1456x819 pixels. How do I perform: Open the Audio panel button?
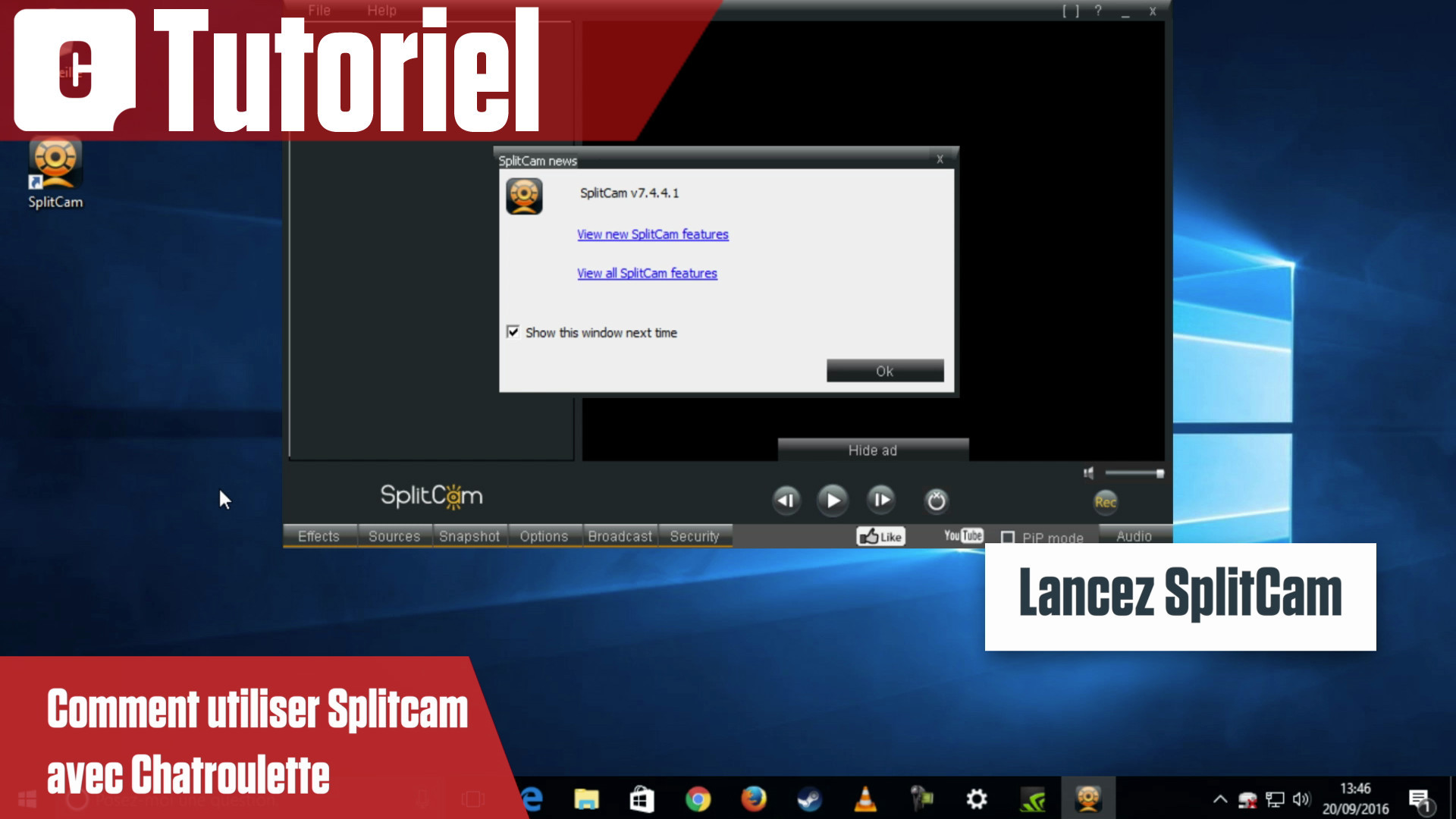coord(1134,536)
